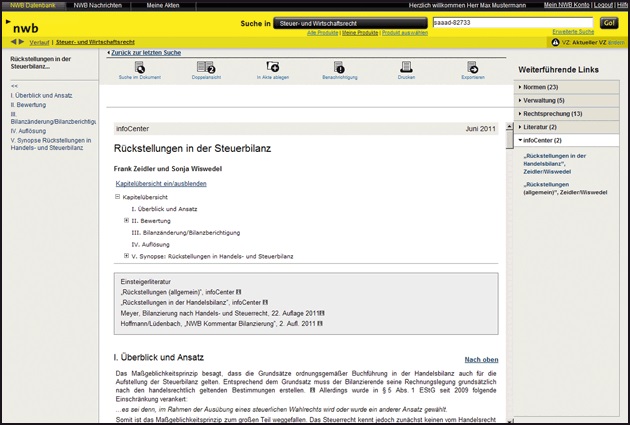630x425 pixels.
Task: Print document using the Drucken icon
Action: tap(406, 67)
